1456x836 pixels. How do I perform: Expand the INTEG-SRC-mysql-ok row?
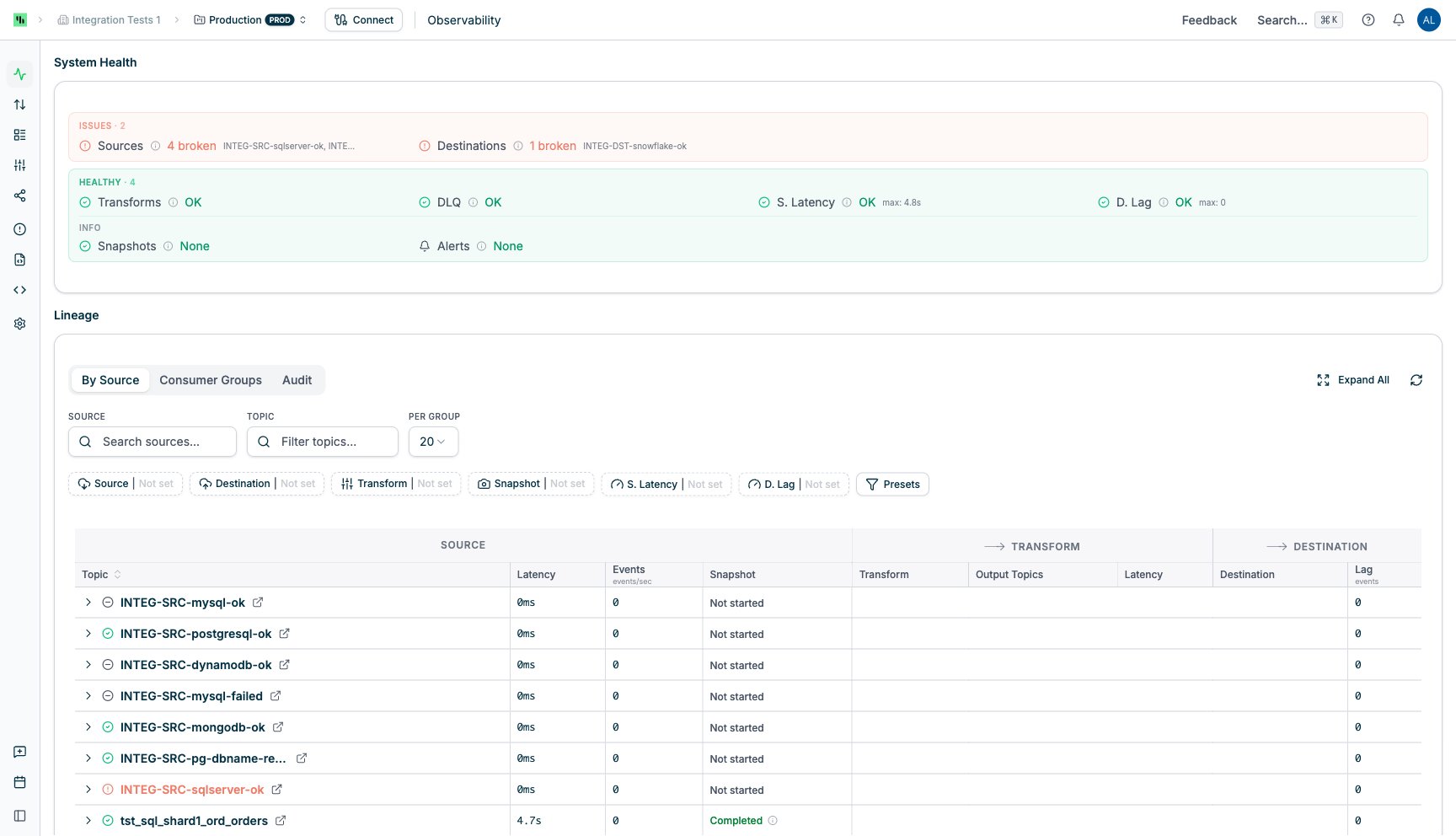88,603
